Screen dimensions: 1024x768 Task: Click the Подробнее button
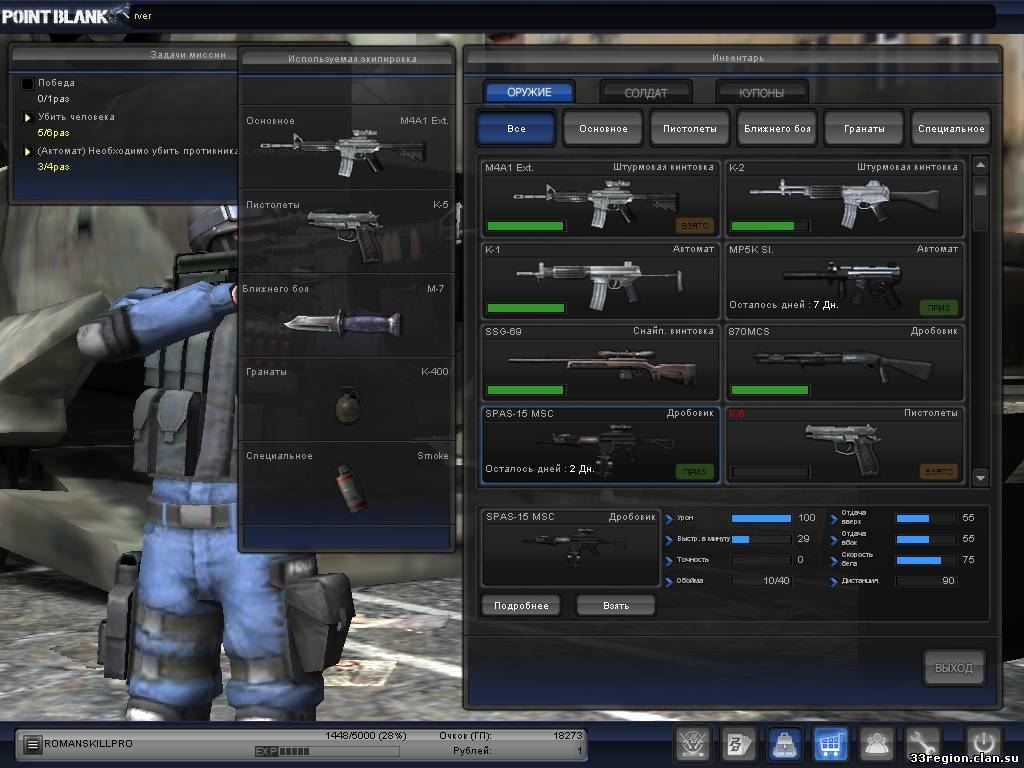click(x=521, y=605)
